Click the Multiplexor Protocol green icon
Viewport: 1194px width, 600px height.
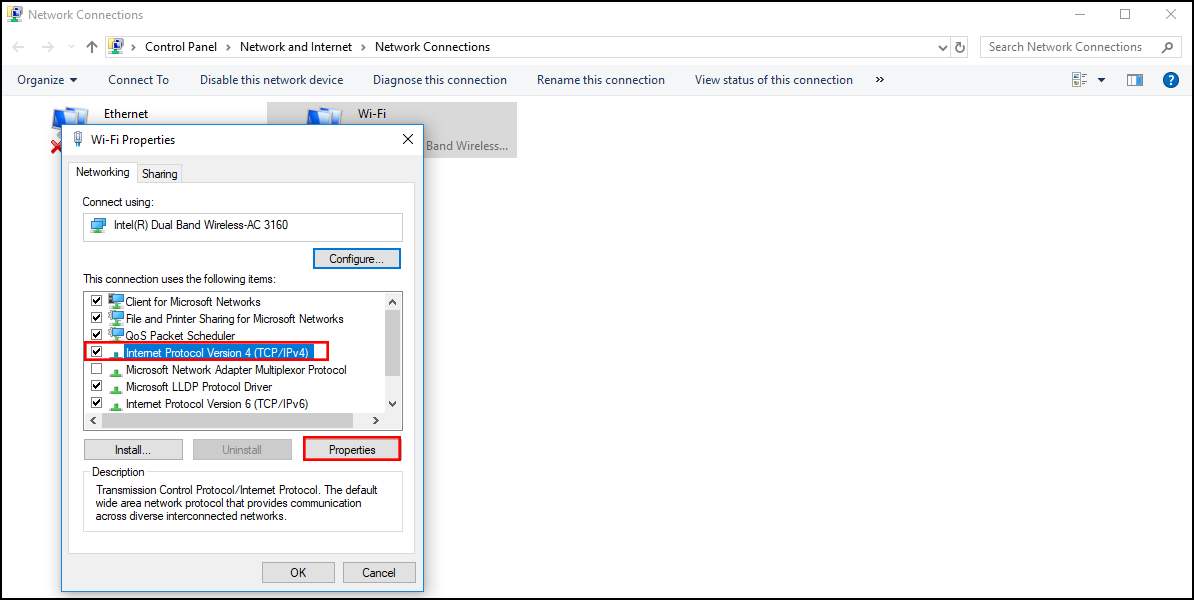pos(116,371)
